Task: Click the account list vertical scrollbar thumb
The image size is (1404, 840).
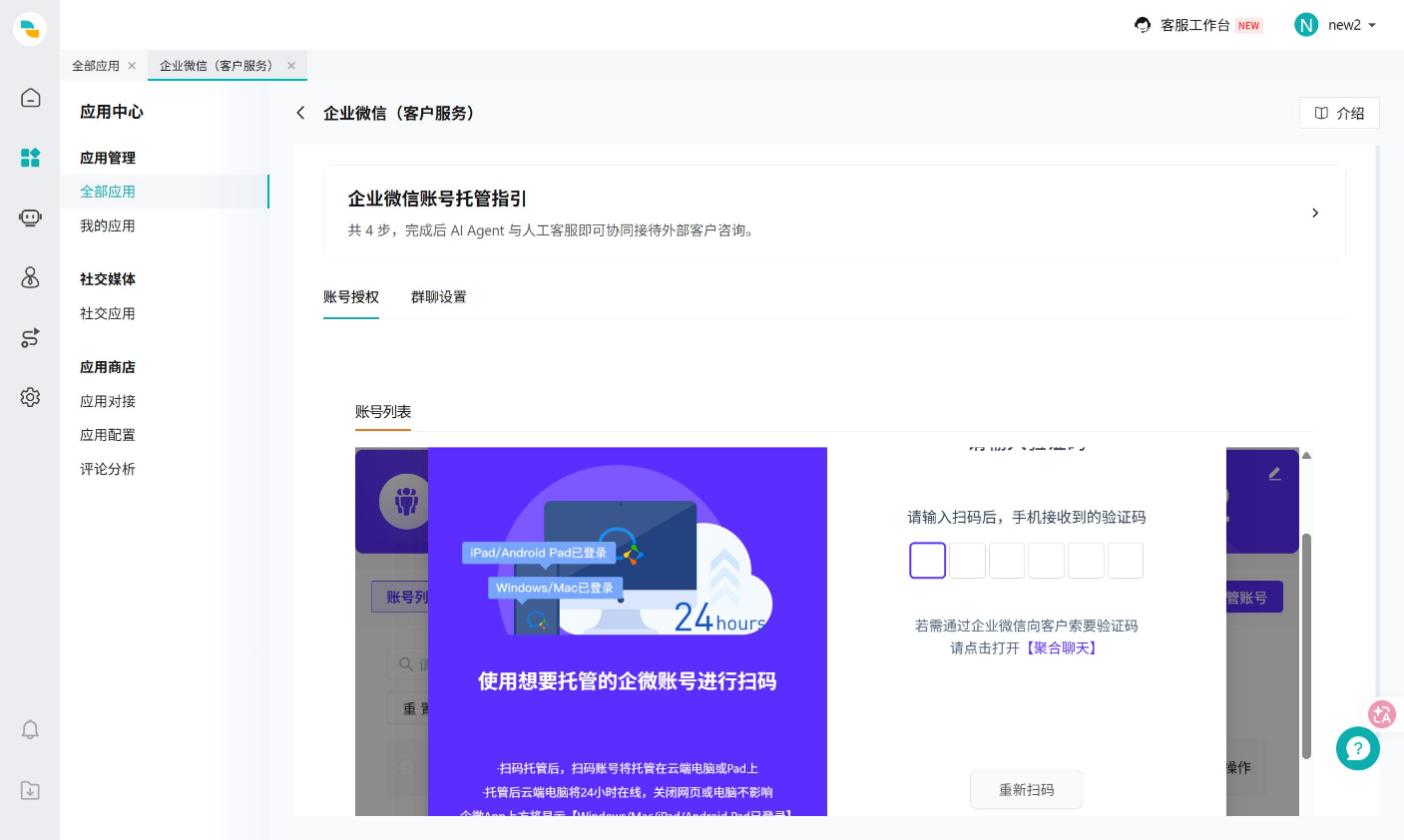Action: click(1306, 646)
